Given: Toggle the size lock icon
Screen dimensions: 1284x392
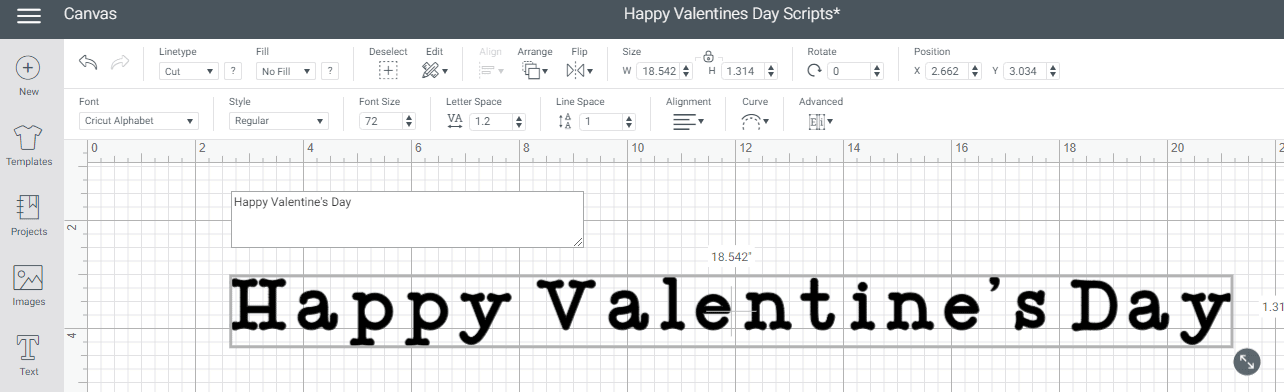Looking at the screenshot, I should 708,56.
